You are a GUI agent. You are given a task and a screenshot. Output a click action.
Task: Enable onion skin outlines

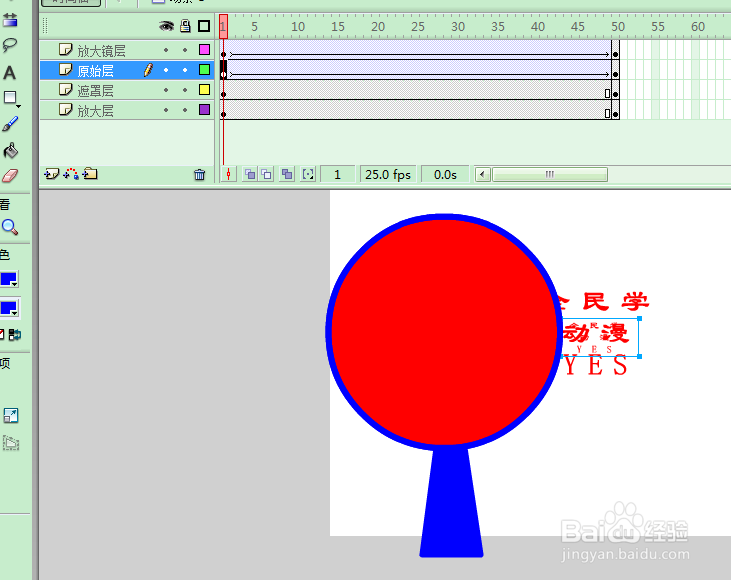coord(266,175)
